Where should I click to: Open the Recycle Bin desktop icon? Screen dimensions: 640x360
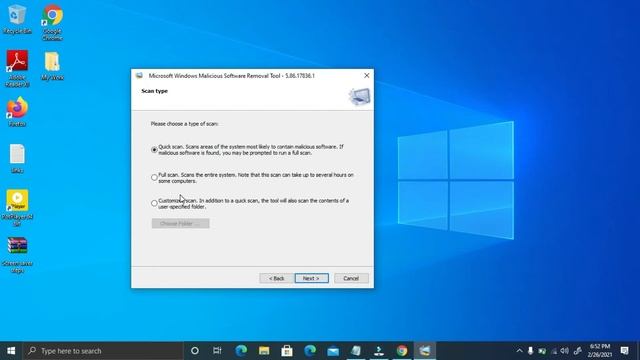pyautogui.click(x=17, y=20)
